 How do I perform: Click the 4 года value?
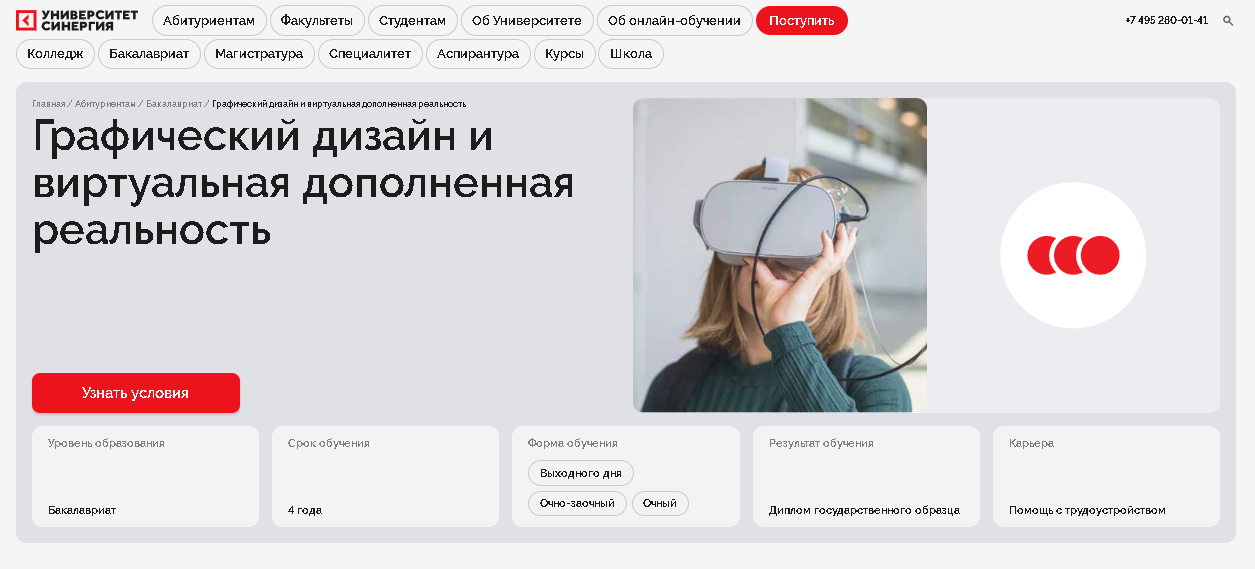point(305,510)
